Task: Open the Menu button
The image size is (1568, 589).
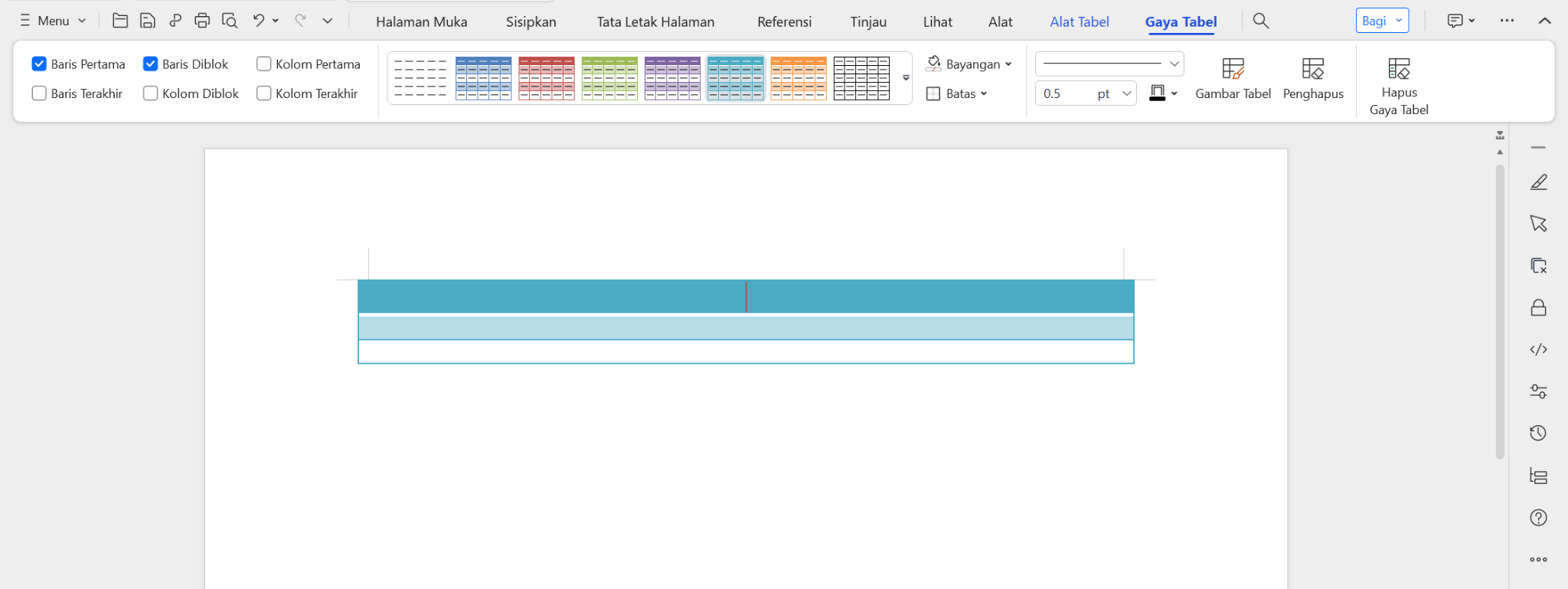Action: (53, 21)
